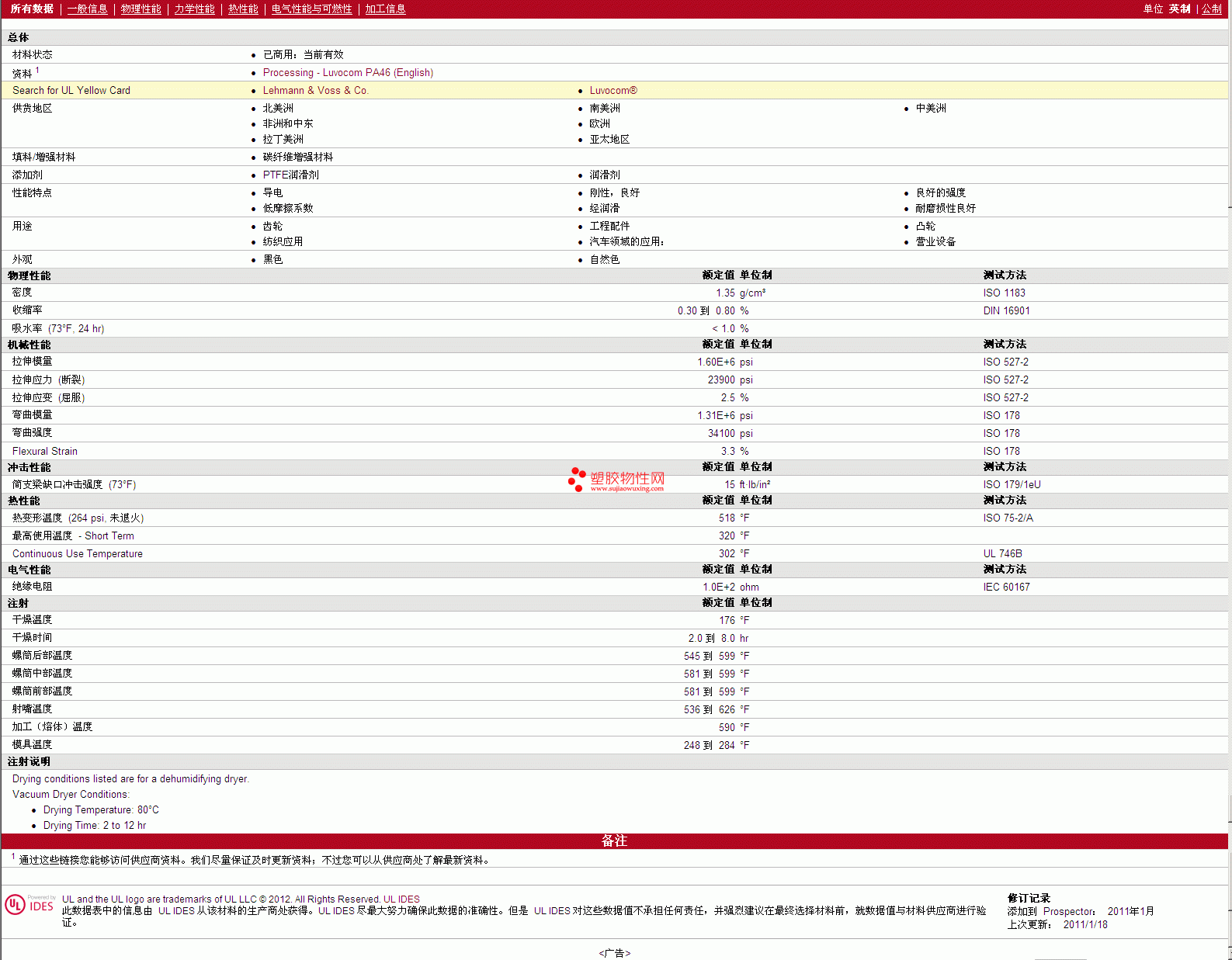Click the 备注 red banner heading

click(x=614, y=840)
